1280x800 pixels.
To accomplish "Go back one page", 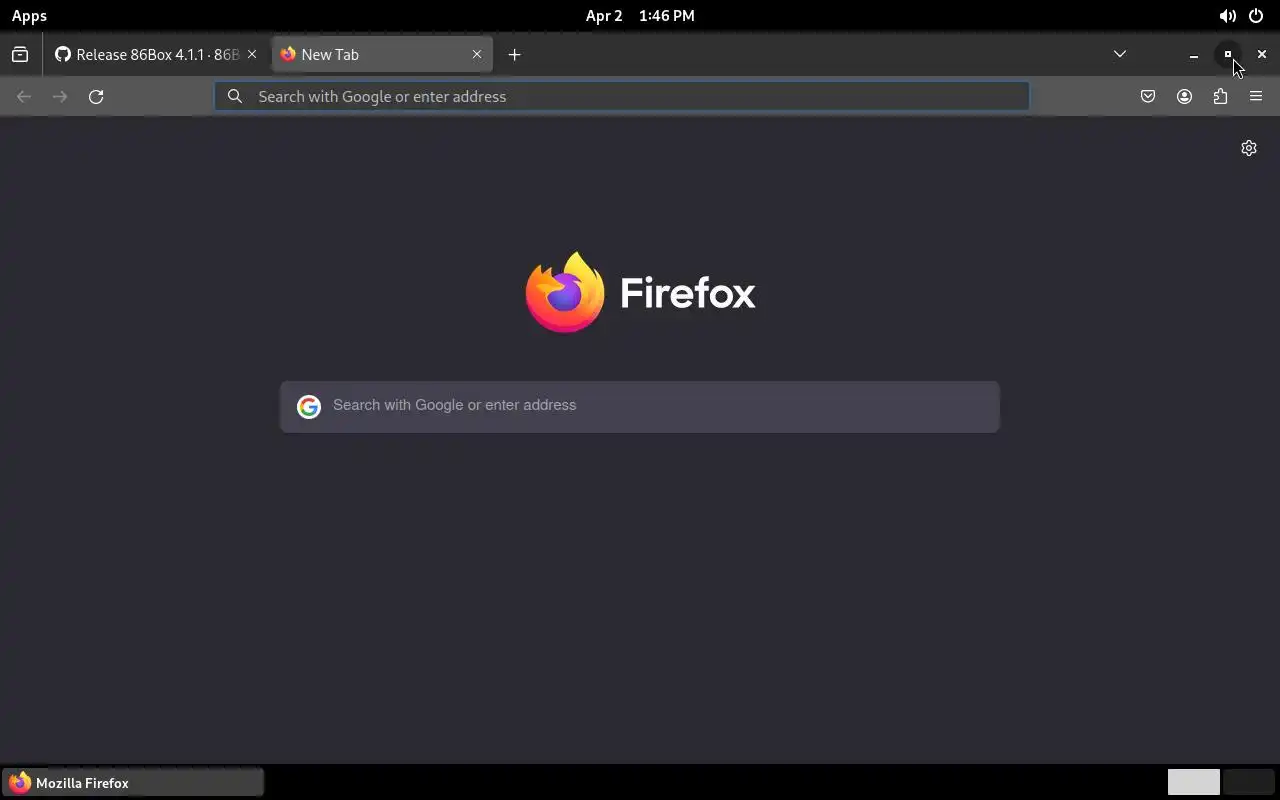I will click(x=24, y=96).
